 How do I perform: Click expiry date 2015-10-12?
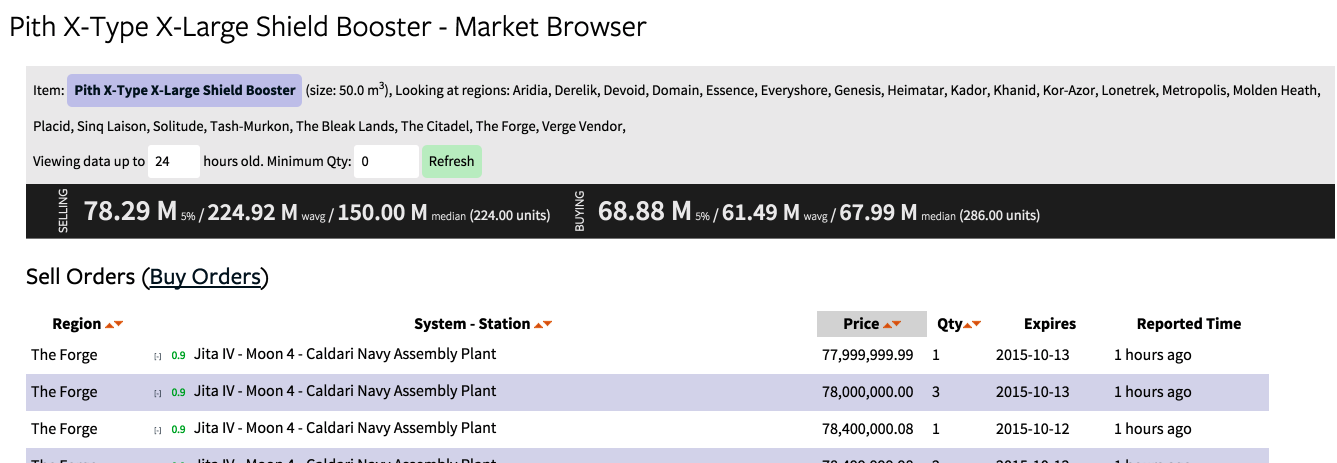[x=1033, y=429]
